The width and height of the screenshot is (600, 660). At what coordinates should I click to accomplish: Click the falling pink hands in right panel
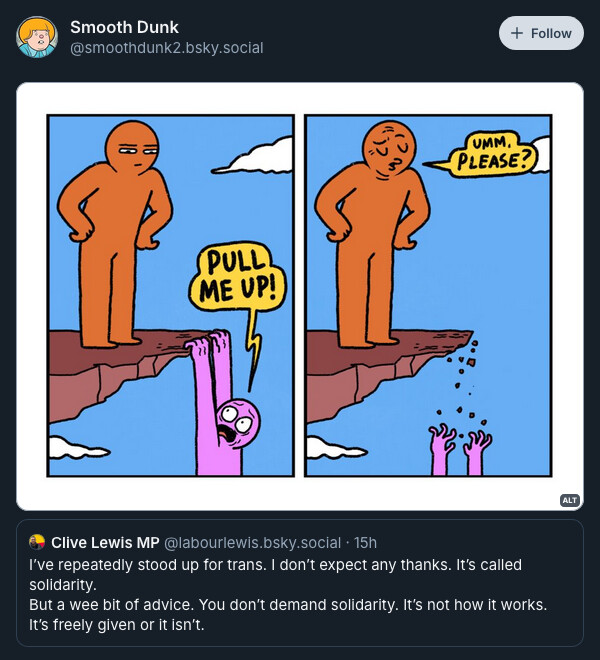click(x=460, y=450)
